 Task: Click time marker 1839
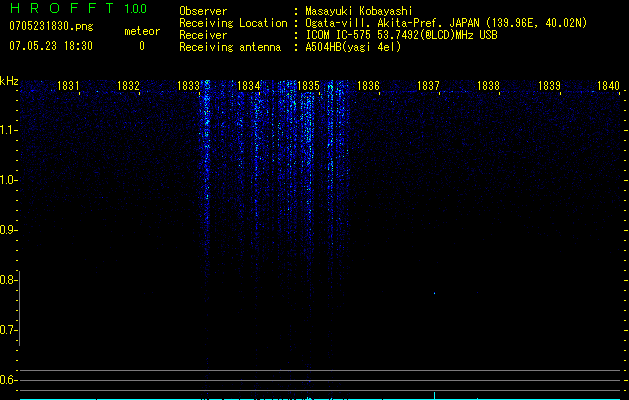[x=549, y=86]
